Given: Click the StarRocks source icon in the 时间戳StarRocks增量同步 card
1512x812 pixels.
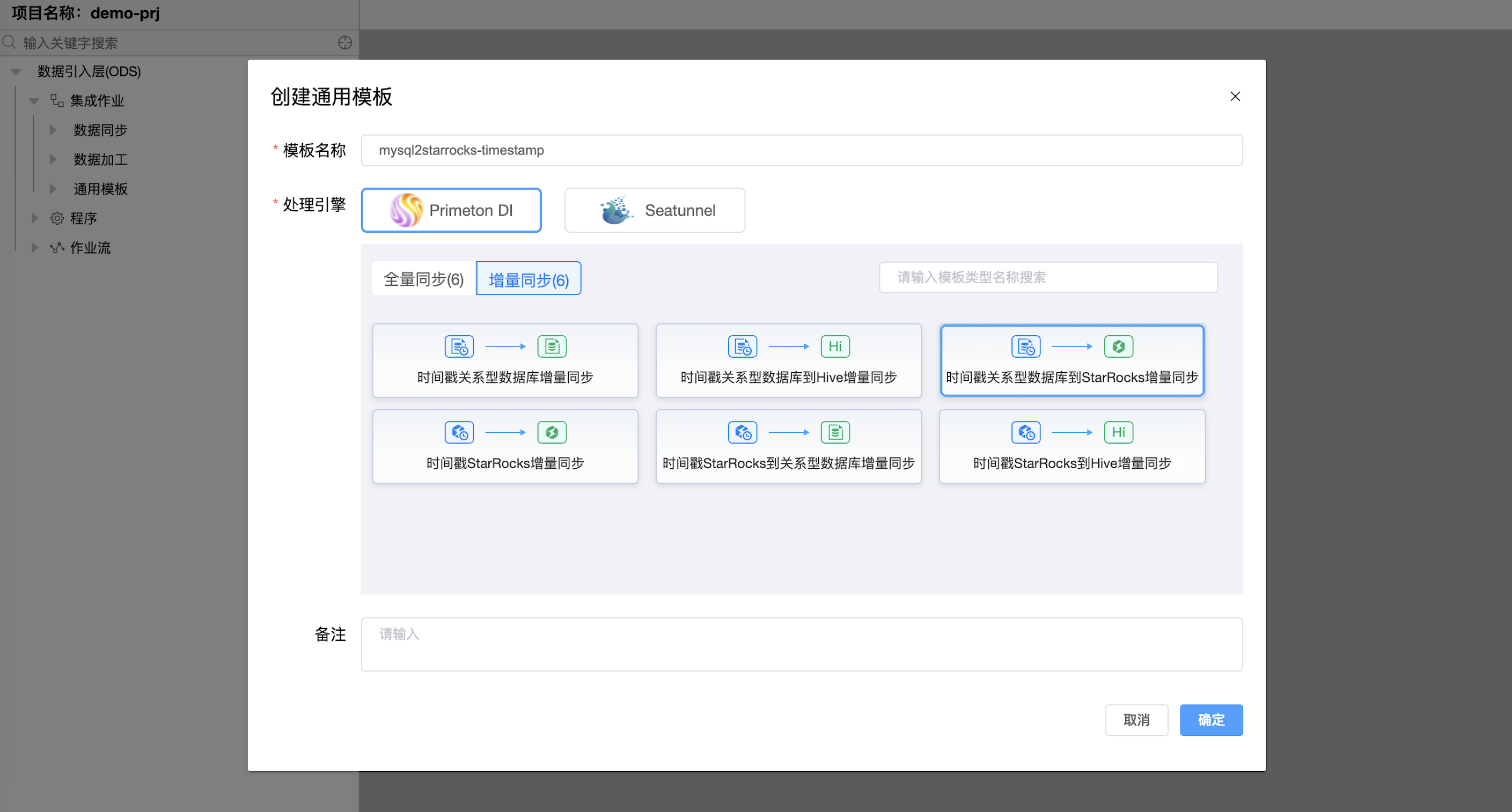Looking at the screenshot, I should tap(459, 432).
